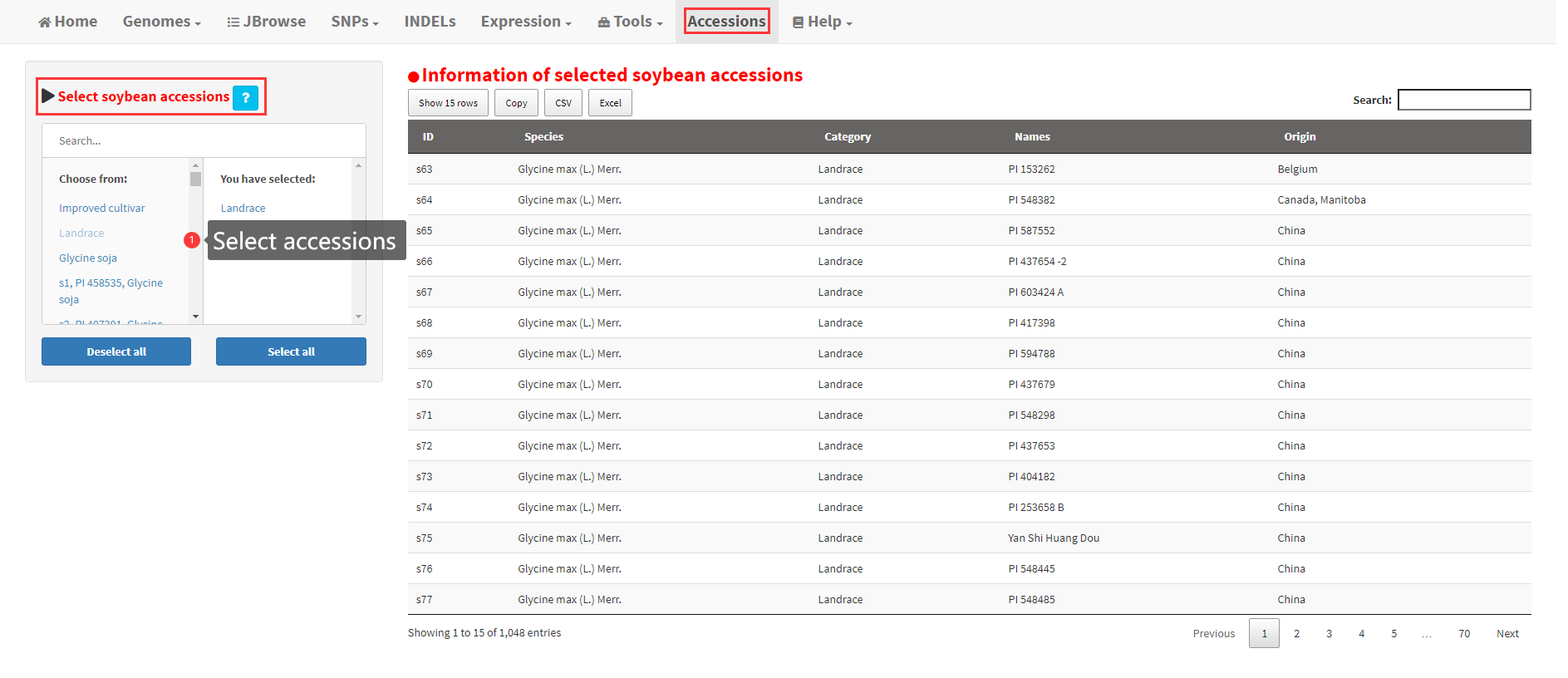Go to the Home page
The image size is (1568, 678).
point(68,22)
